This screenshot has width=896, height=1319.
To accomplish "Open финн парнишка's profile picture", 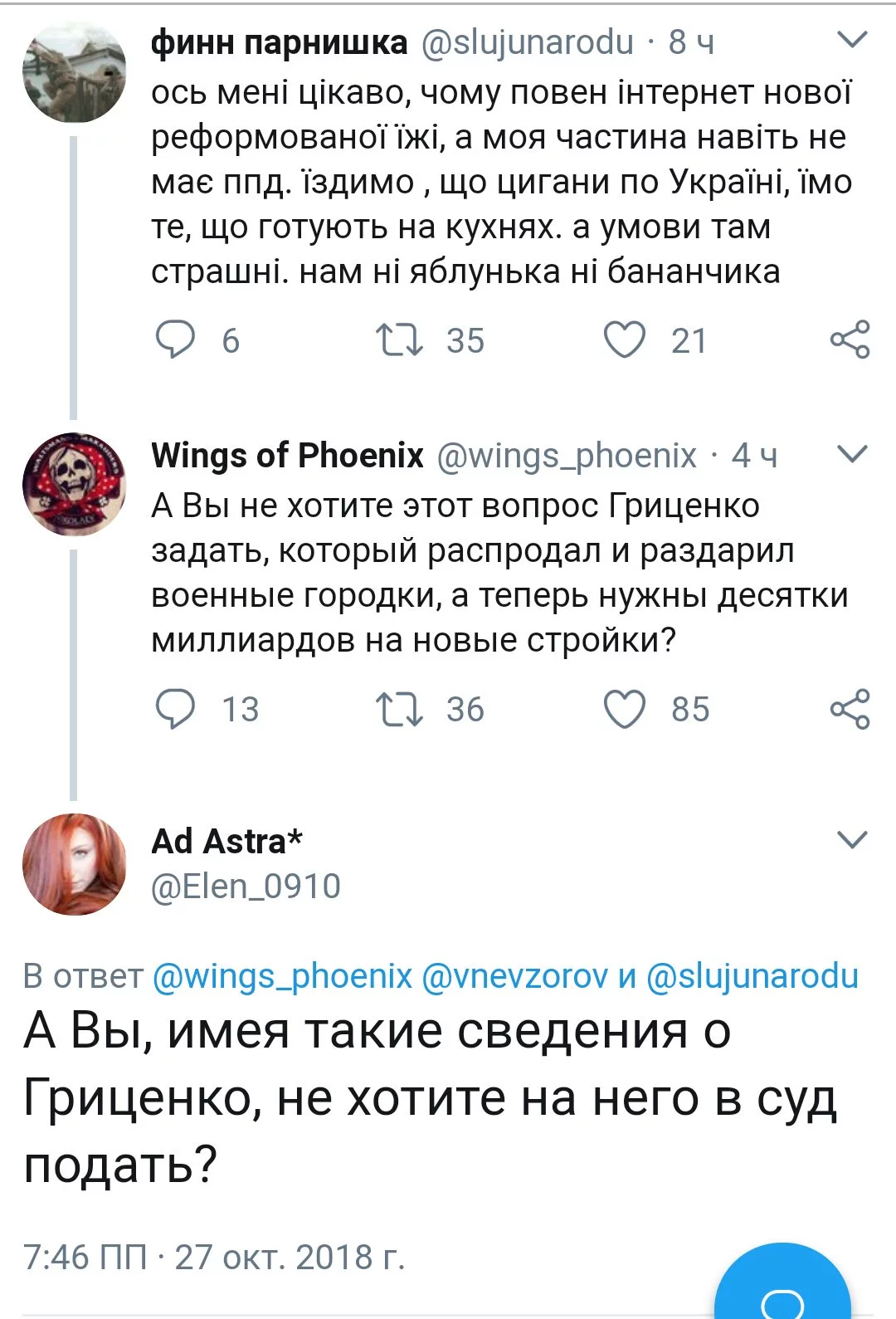I will (x=74, y=71).
